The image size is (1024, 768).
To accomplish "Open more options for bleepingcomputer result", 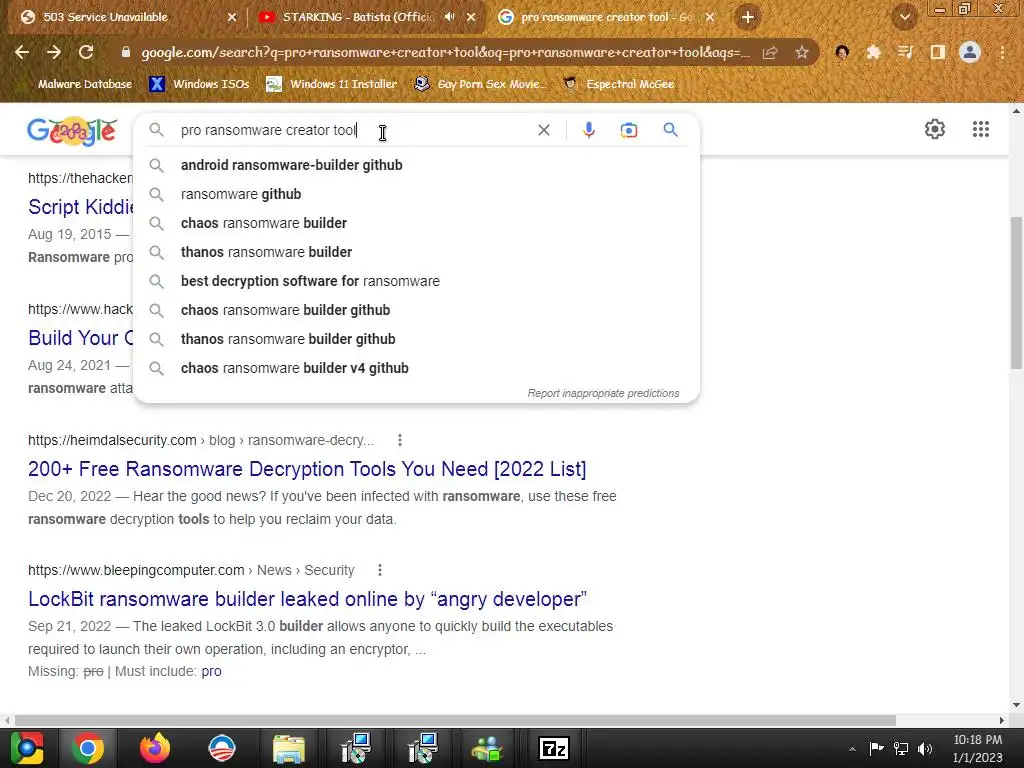I will [x=379, y=570].
